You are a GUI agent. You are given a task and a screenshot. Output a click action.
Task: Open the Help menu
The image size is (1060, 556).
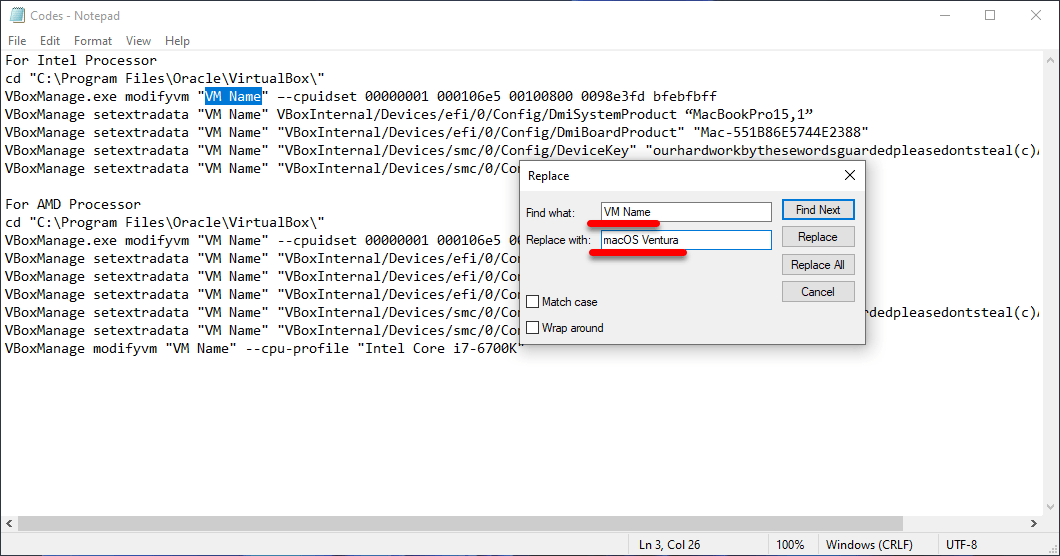click(x=177, y=41)
